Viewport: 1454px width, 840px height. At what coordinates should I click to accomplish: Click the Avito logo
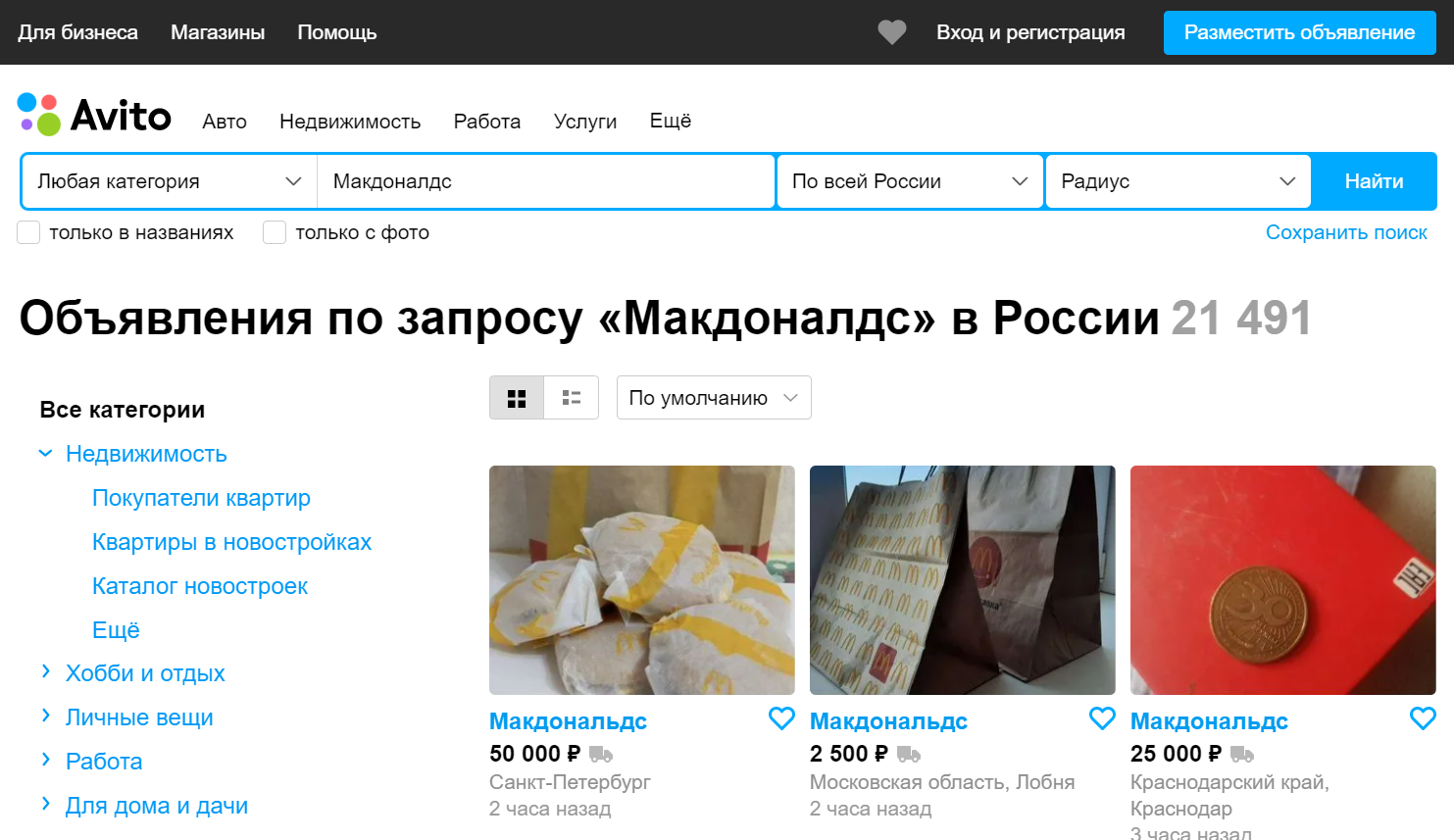[x=94, y=116]
